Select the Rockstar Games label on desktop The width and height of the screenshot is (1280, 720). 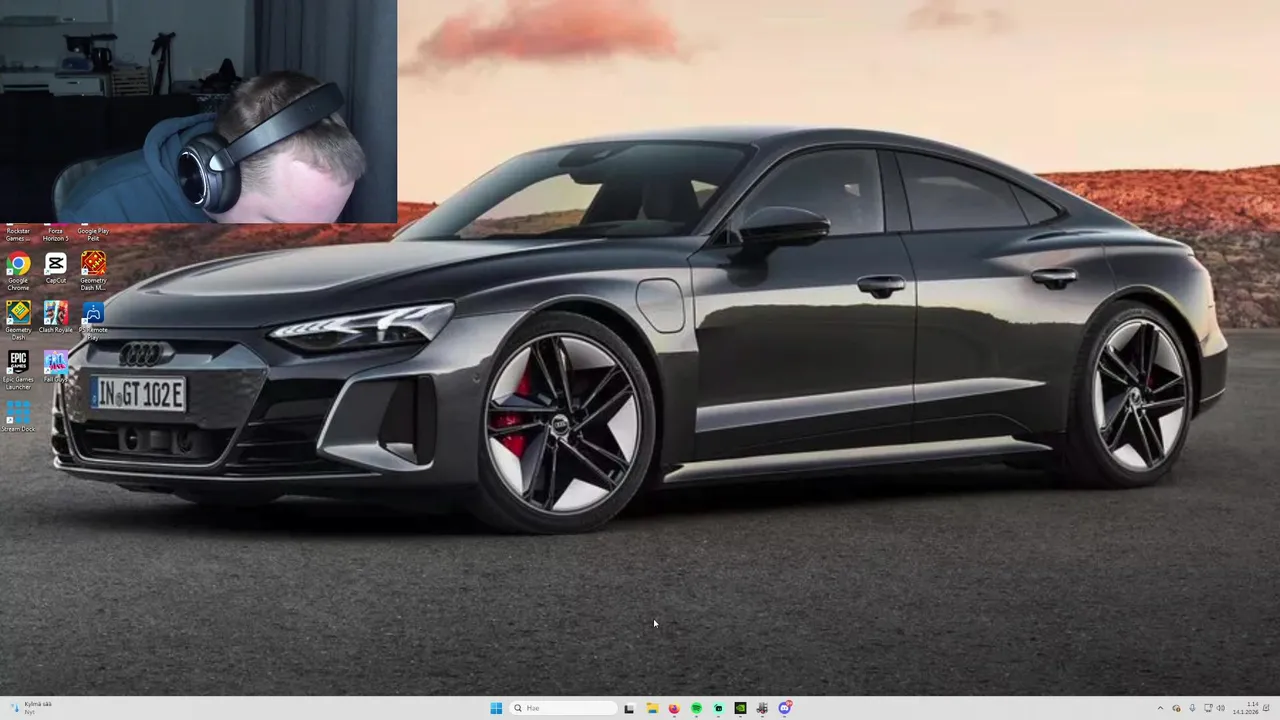[18, 235]
